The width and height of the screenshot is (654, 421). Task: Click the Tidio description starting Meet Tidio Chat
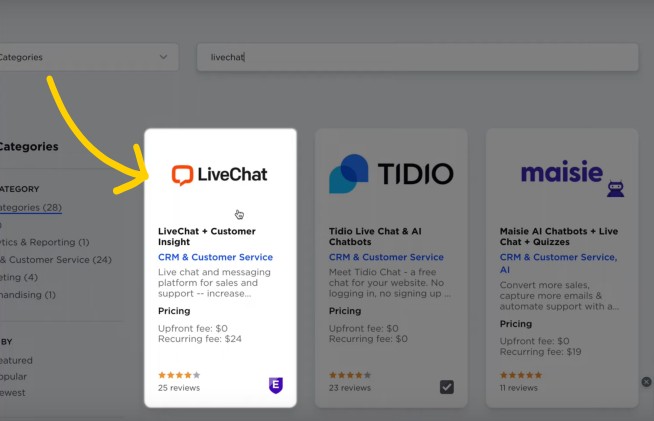(390, 283)
